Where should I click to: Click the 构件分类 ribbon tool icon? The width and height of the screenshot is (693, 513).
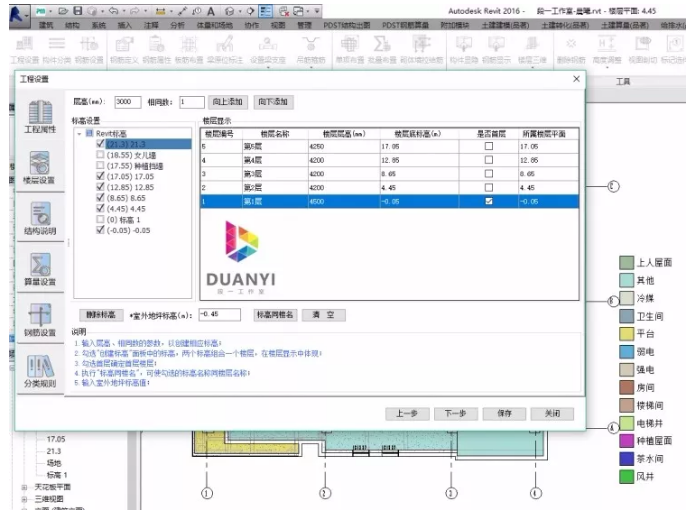57,44
